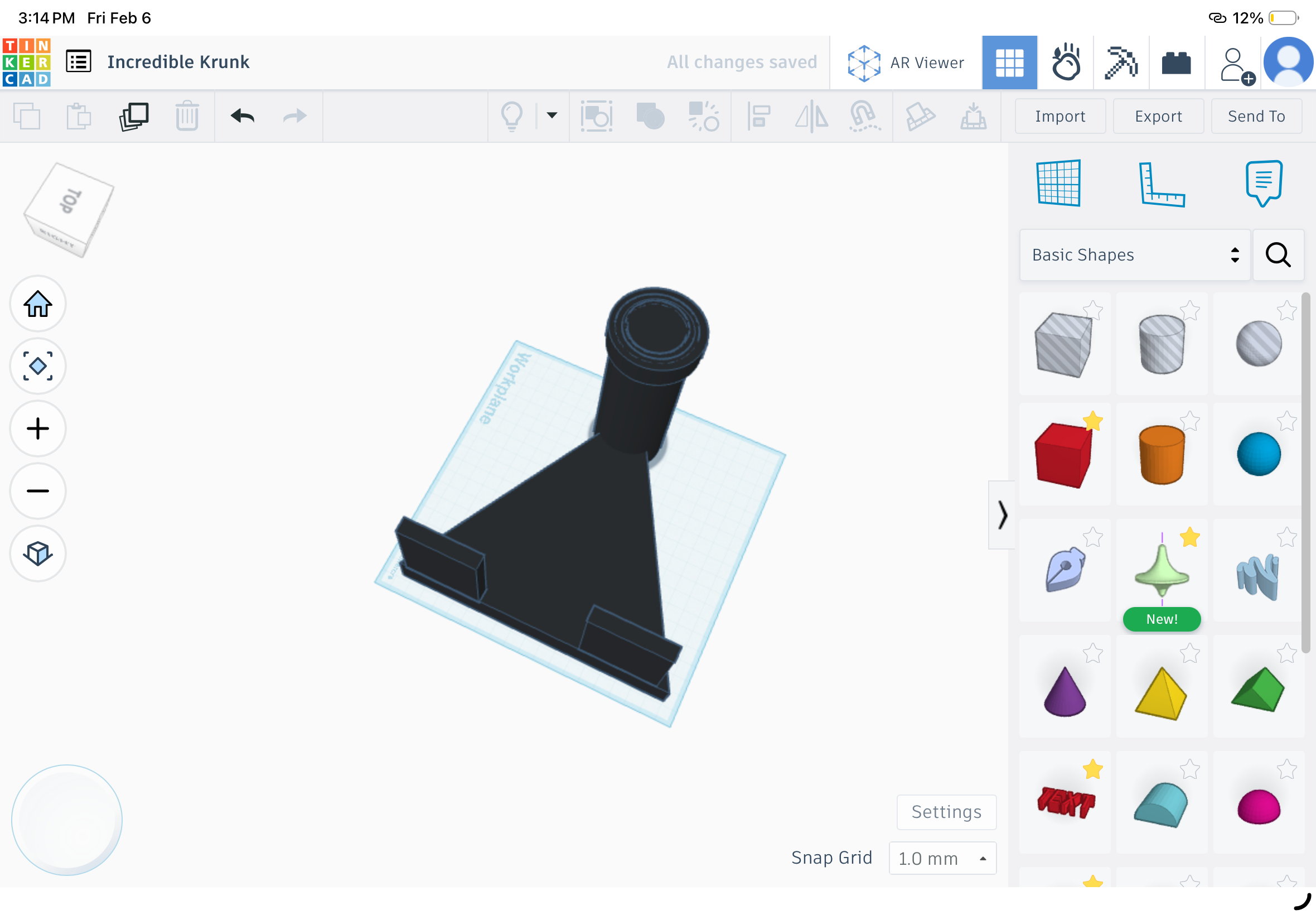Open the design list menu icon
This screenshot has width=1316, height=915.
click(79, 61)
